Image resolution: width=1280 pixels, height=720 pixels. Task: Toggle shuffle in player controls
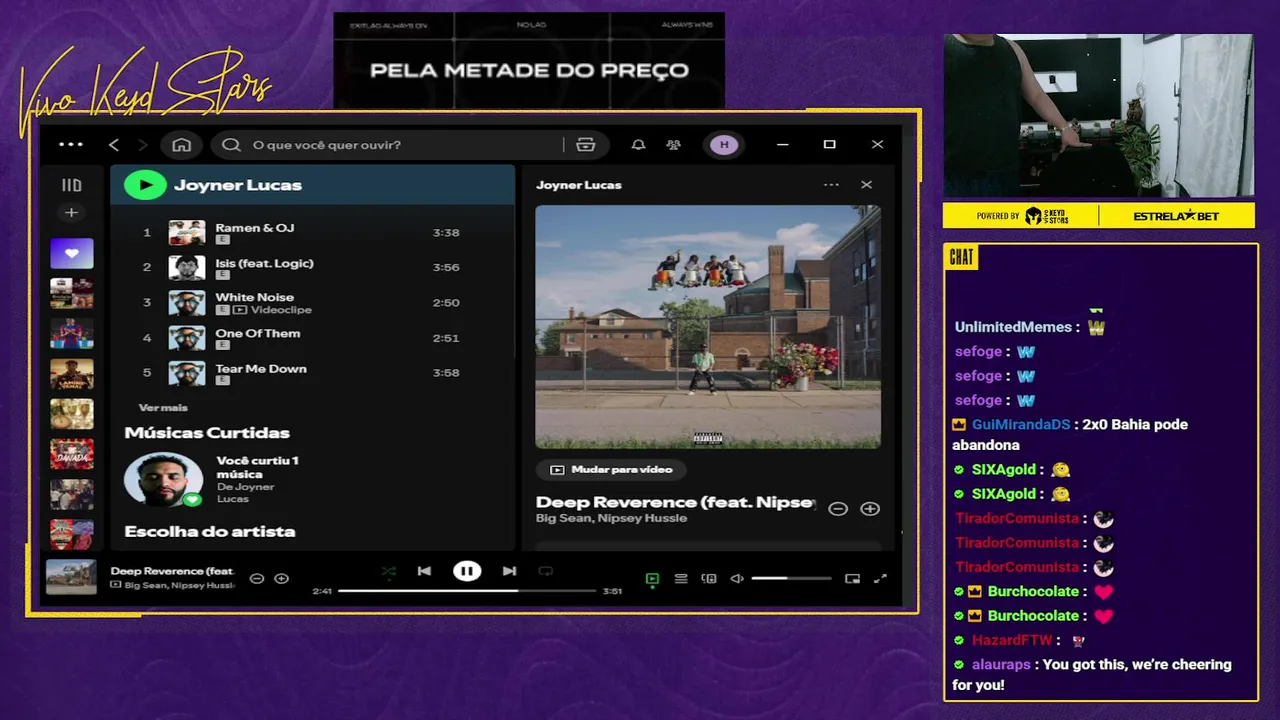388,571
